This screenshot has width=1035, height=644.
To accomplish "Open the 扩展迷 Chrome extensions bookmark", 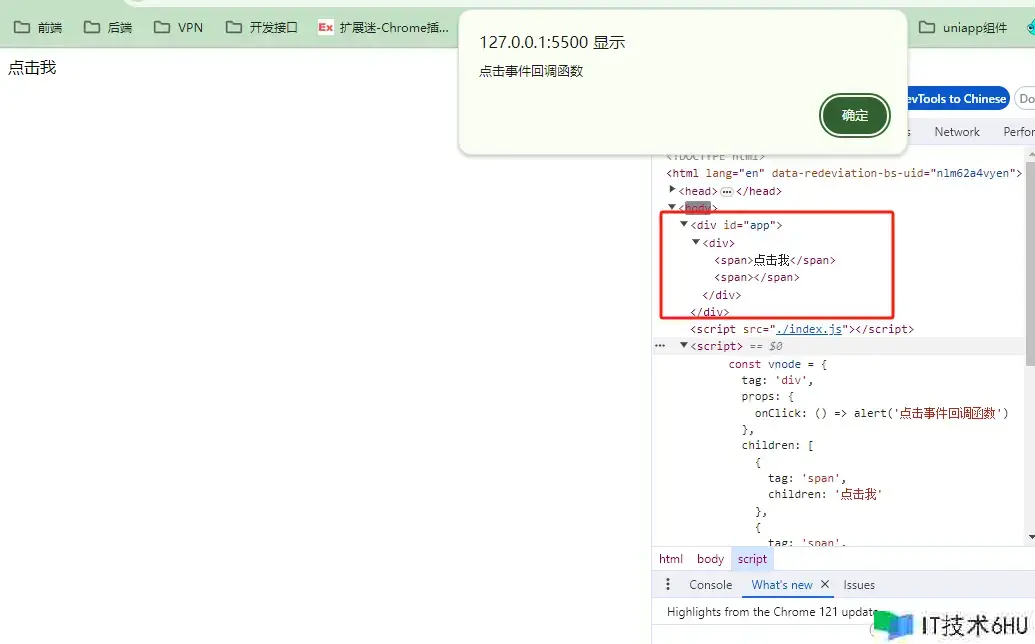I will tap(383, 27).
